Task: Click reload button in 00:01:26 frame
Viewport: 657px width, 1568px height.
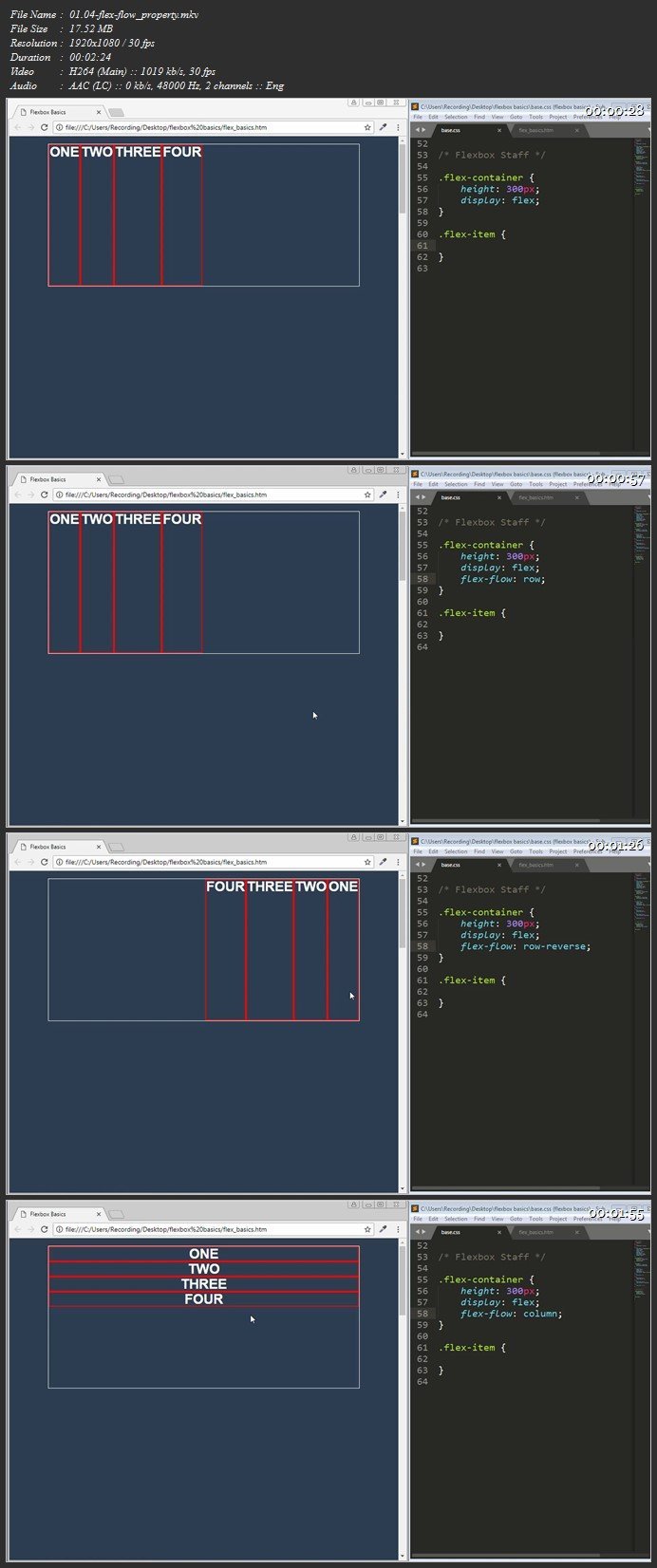Action: click(x=44, y=862)
